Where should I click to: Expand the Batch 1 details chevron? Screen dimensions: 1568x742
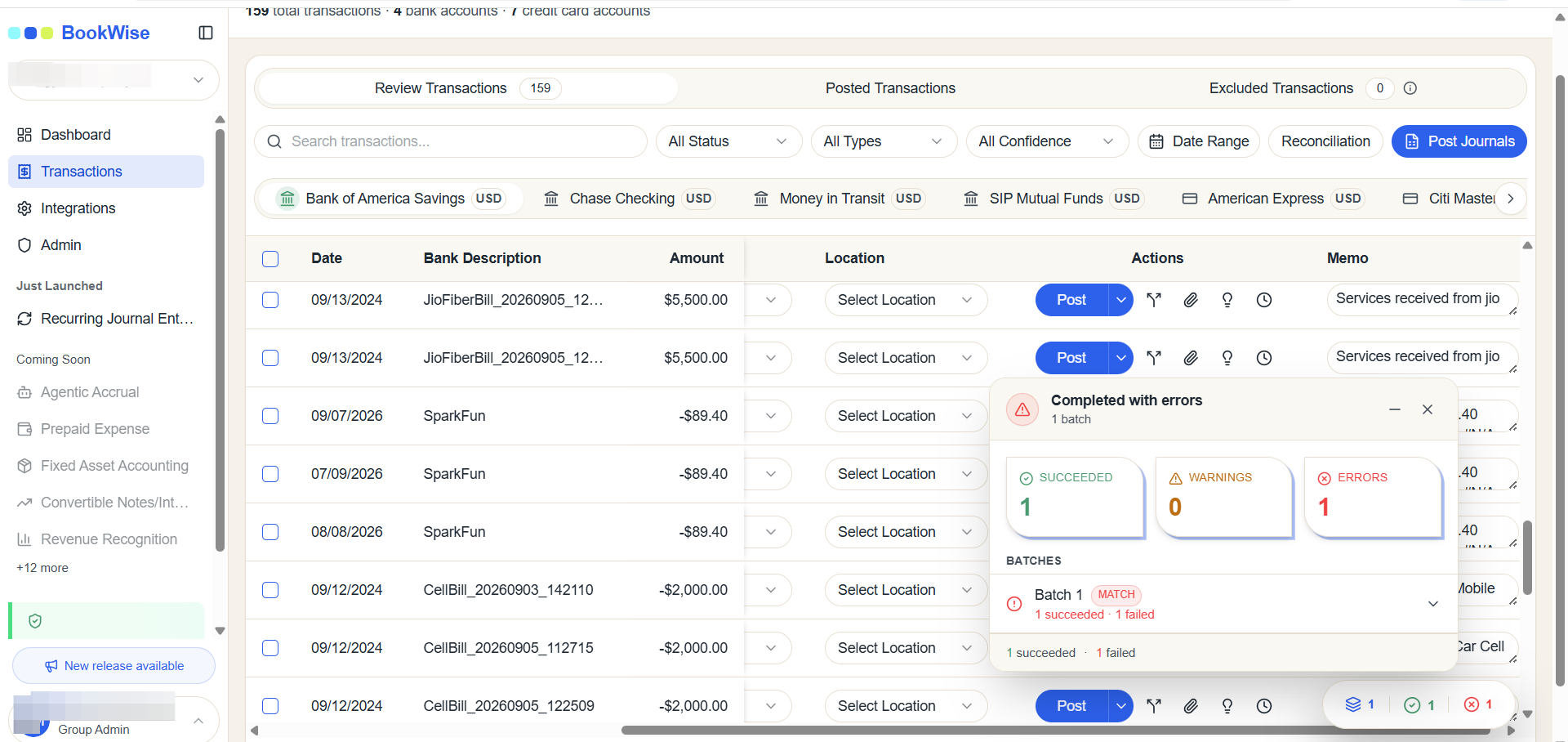1432,604
